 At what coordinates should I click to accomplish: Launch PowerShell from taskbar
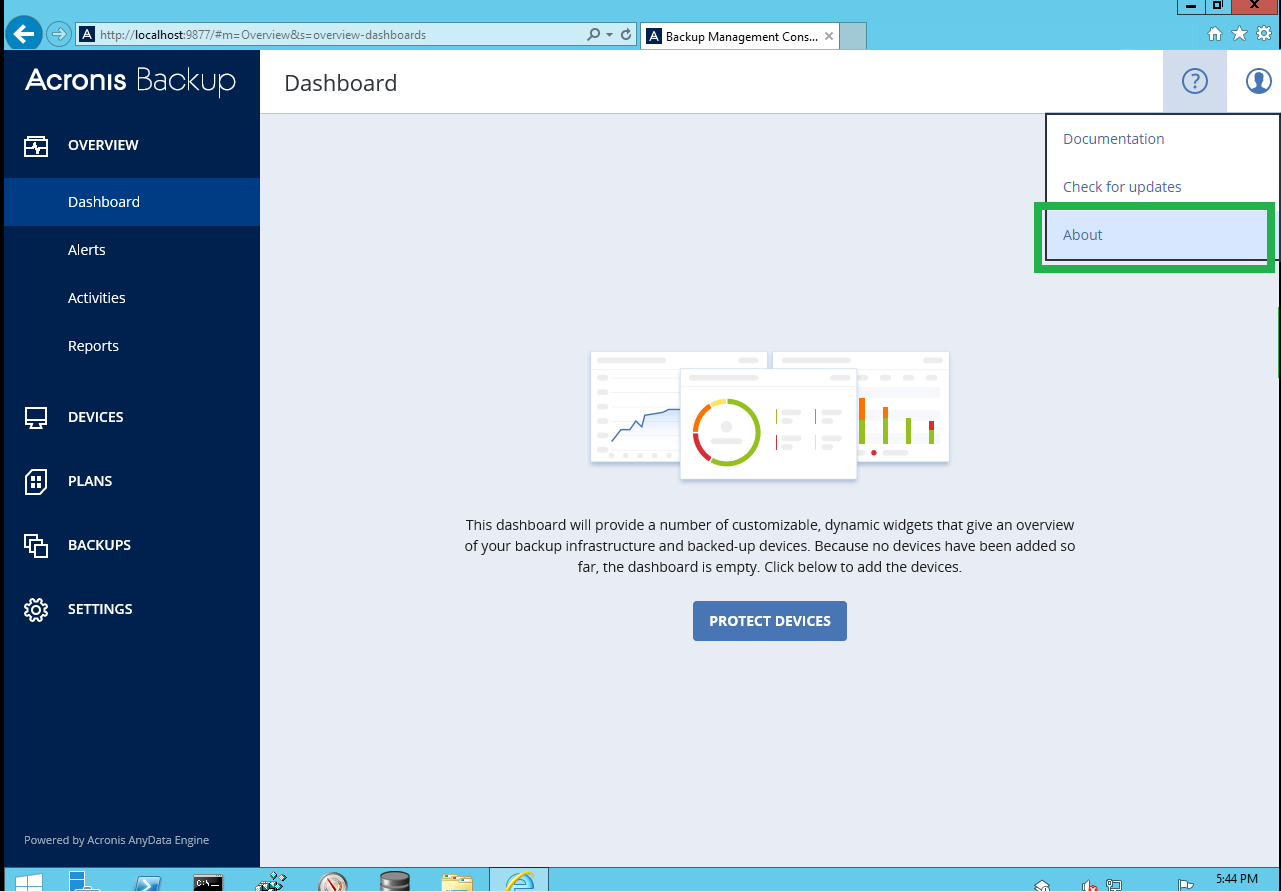coord(150,882)
